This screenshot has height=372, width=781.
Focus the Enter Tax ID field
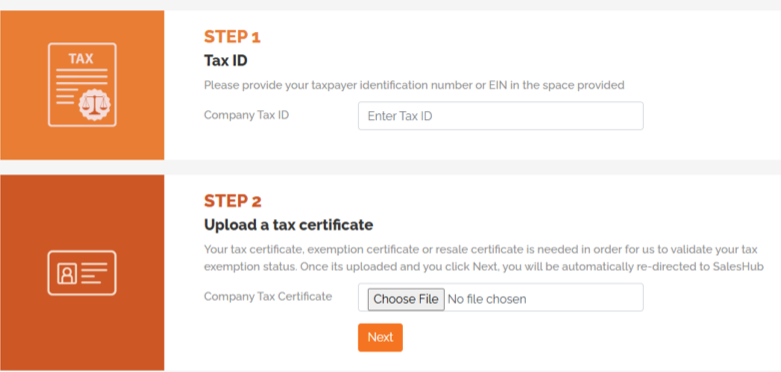click(x=501, y=116)
